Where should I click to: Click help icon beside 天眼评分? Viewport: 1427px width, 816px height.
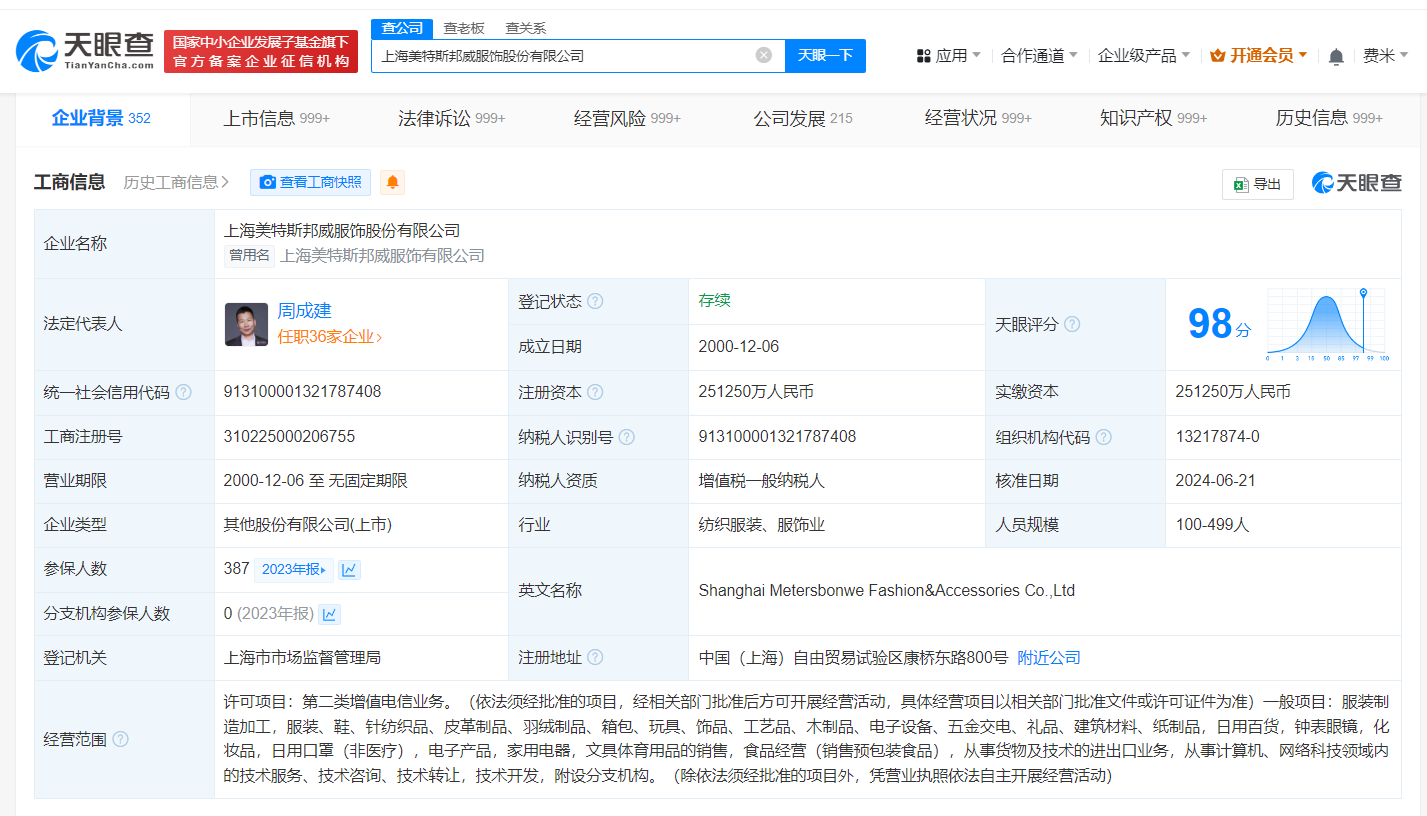click(x=1072, y=325)
